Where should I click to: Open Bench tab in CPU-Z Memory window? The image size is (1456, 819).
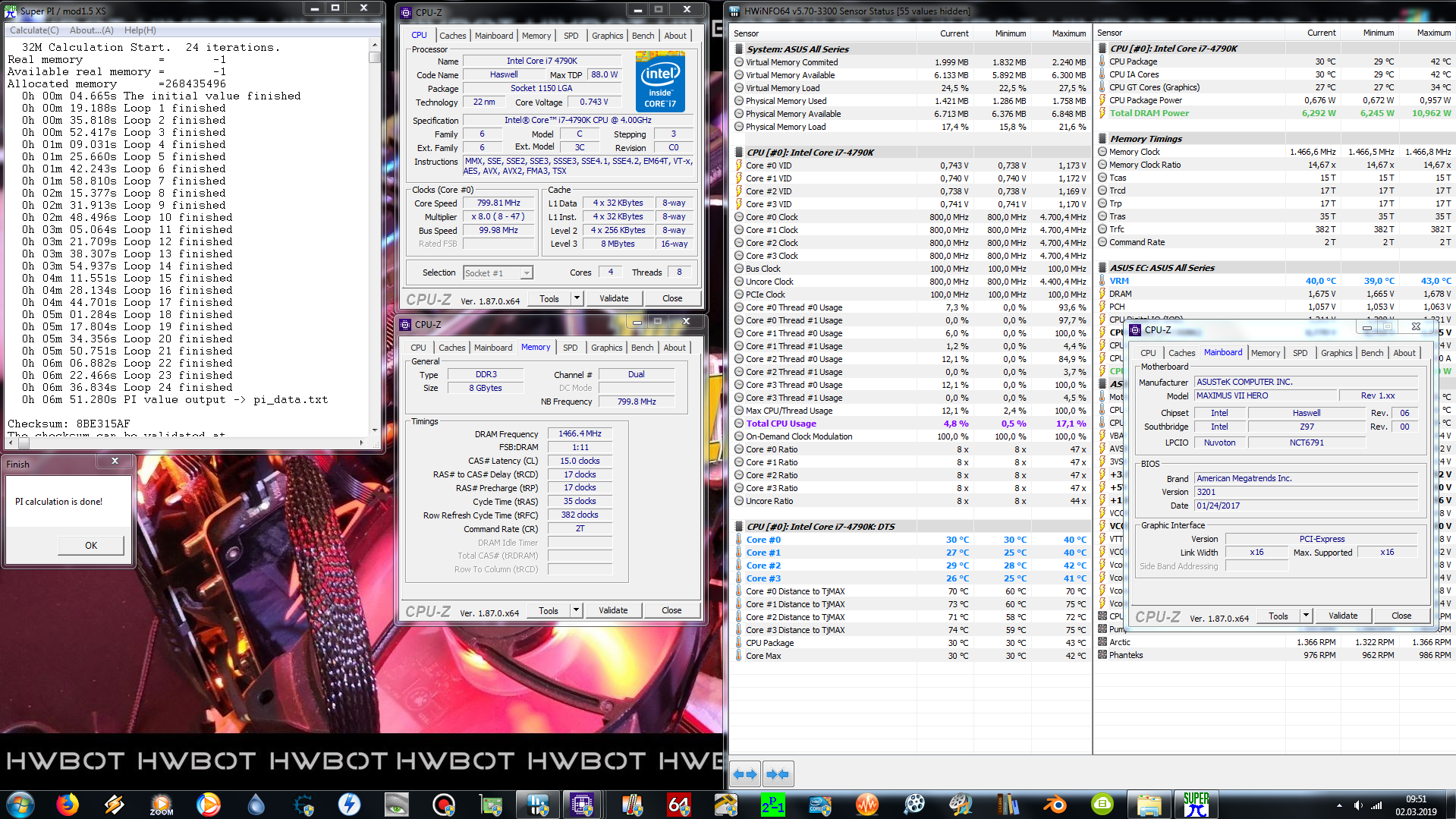coord(643,348)
